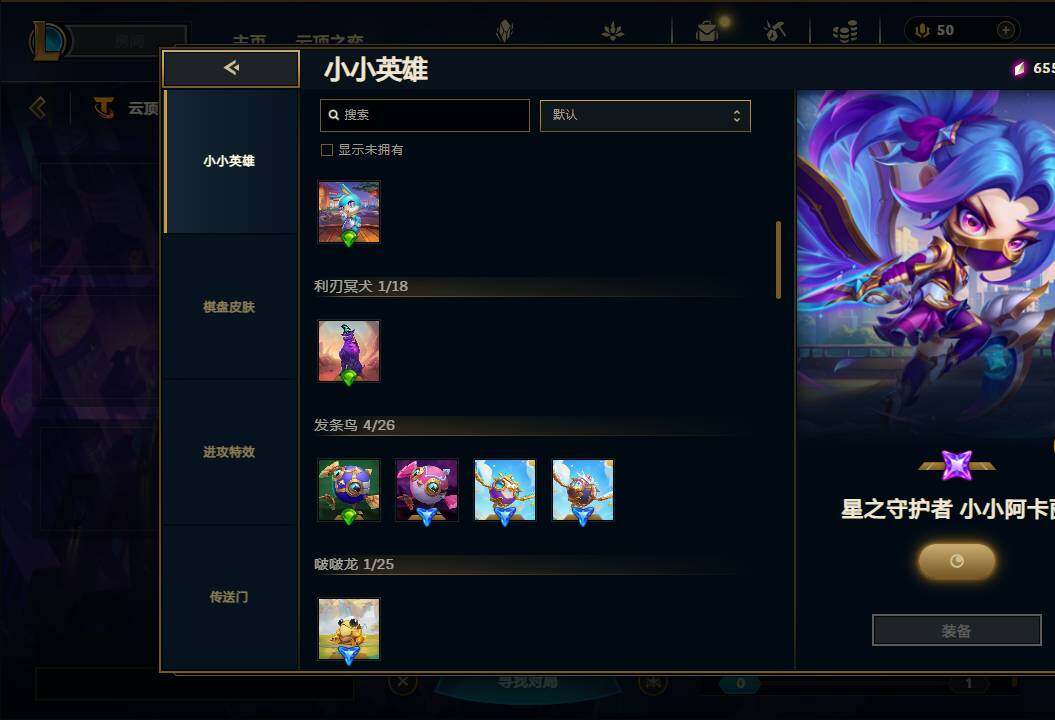The height and width of the screenshot is (720, 1055).
Task: Switch to the 棋盘皮肤 tab
Action: coord(229,307)
